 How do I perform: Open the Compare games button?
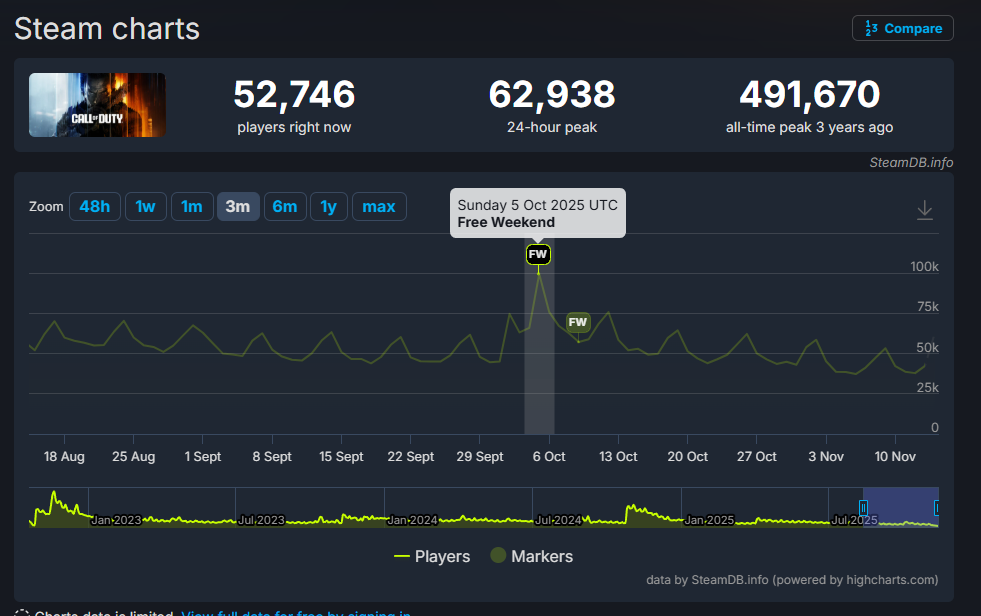[903, 28]
